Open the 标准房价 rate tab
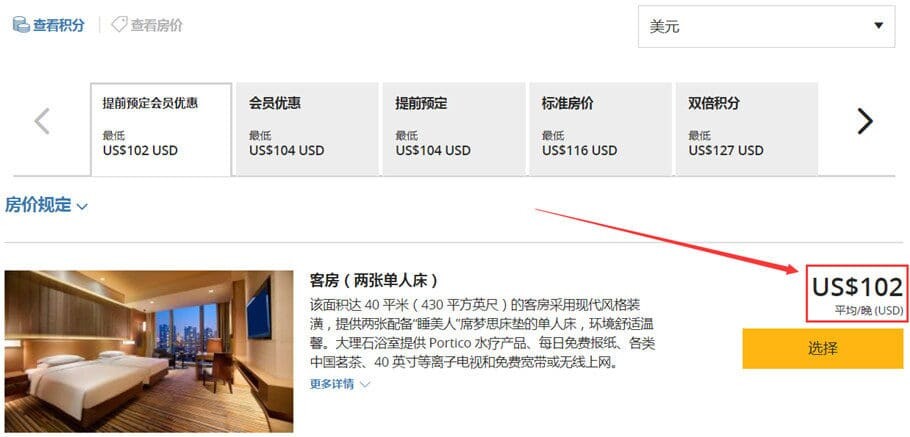Viewport: 910px width, 437px height. pos(600,129)
